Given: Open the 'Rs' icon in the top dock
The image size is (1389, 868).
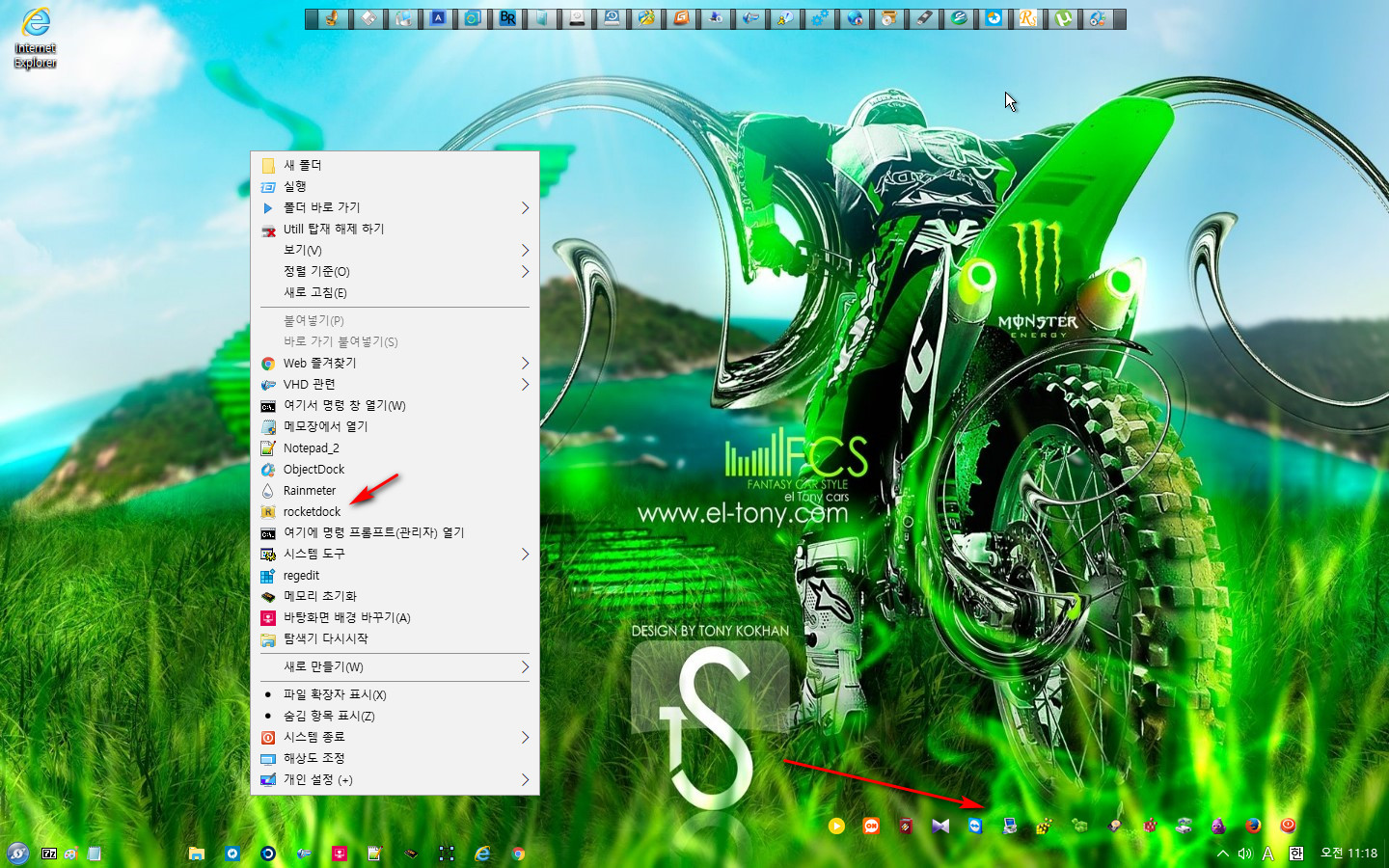Looking at the screenshot, I should coord(1028,18).
